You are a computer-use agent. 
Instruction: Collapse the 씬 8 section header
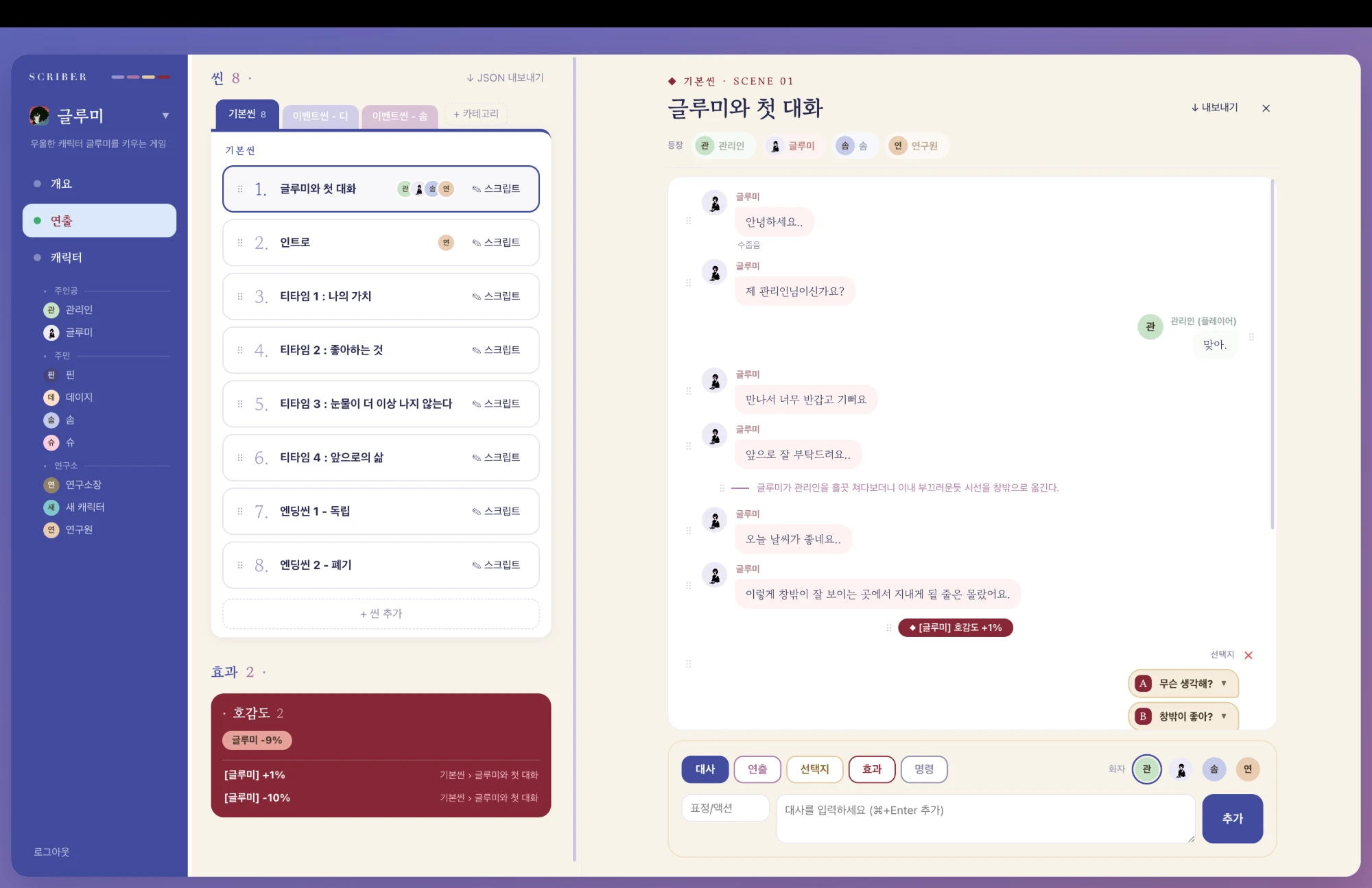point(231,78)
